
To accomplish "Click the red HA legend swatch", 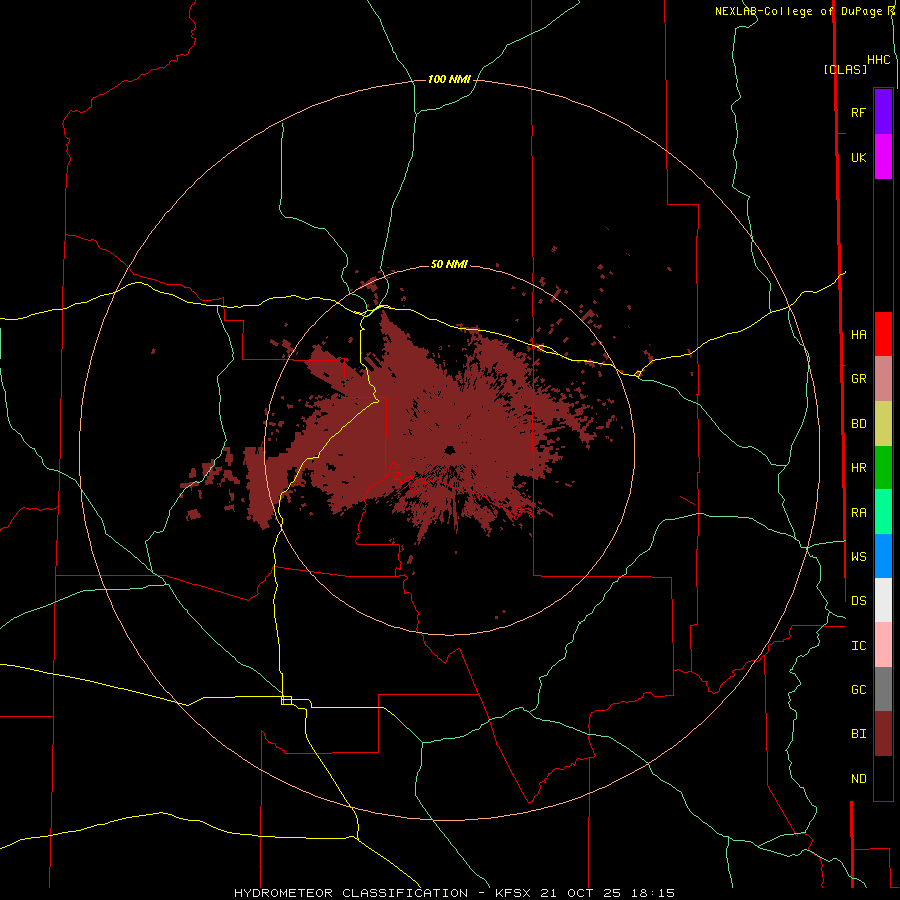I will pyautogui.click(x=883, y=334).
